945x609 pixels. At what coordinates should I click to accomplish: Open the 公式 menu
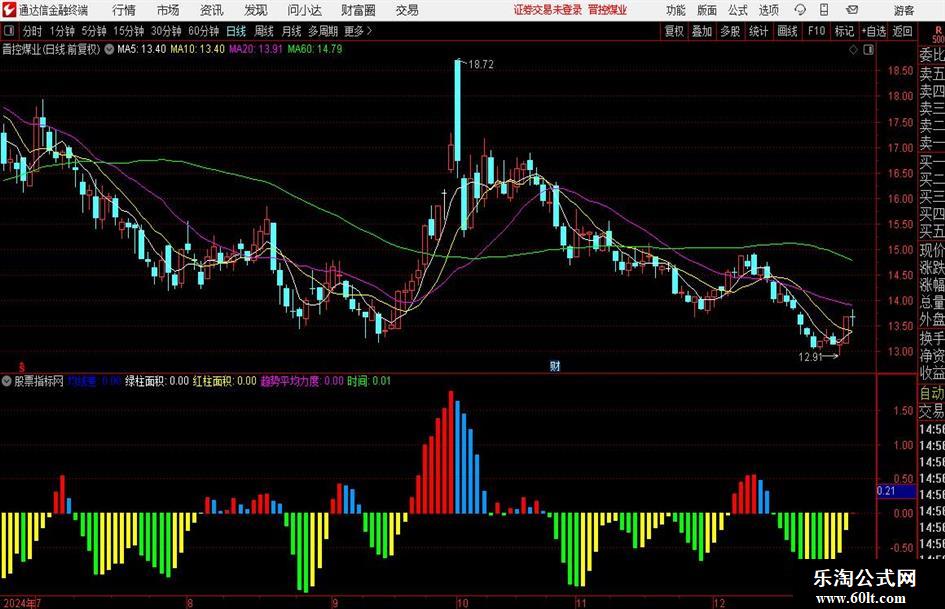738,10
